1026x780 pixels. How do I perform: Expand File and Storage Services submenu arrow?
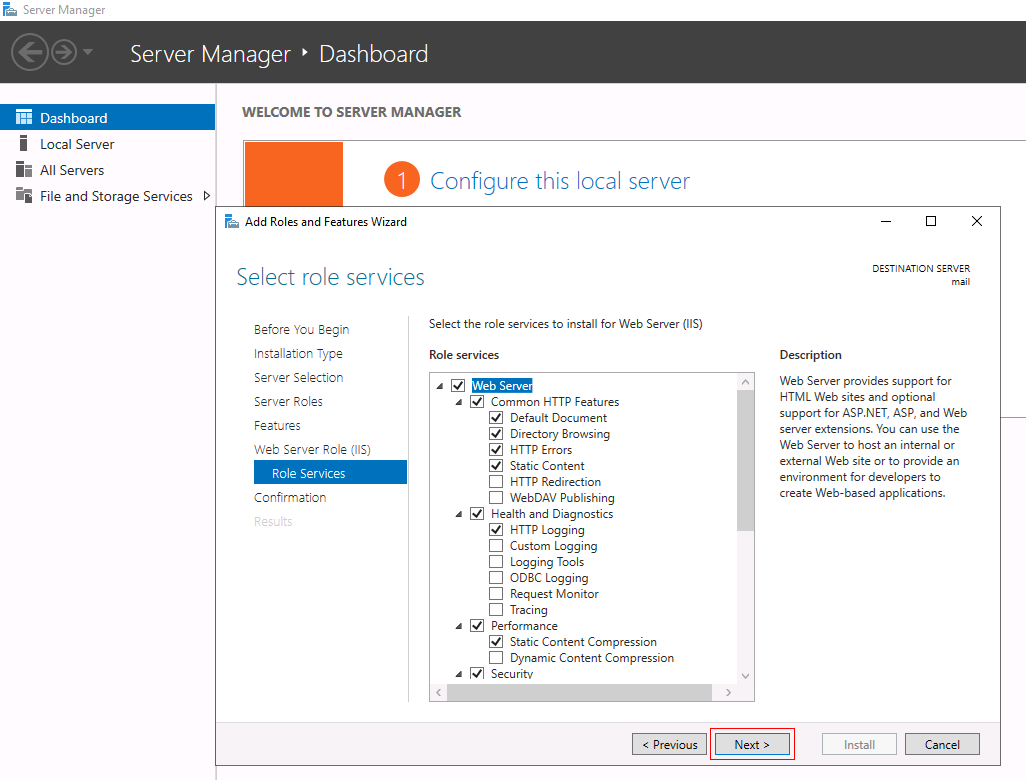207,196
